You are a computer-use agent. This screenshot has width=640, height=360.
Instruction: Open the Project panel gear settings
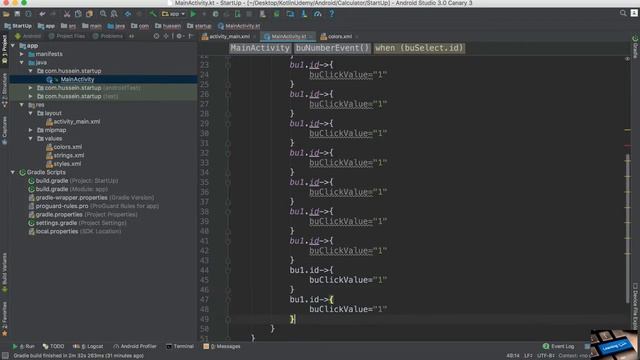tap(179, 36)
